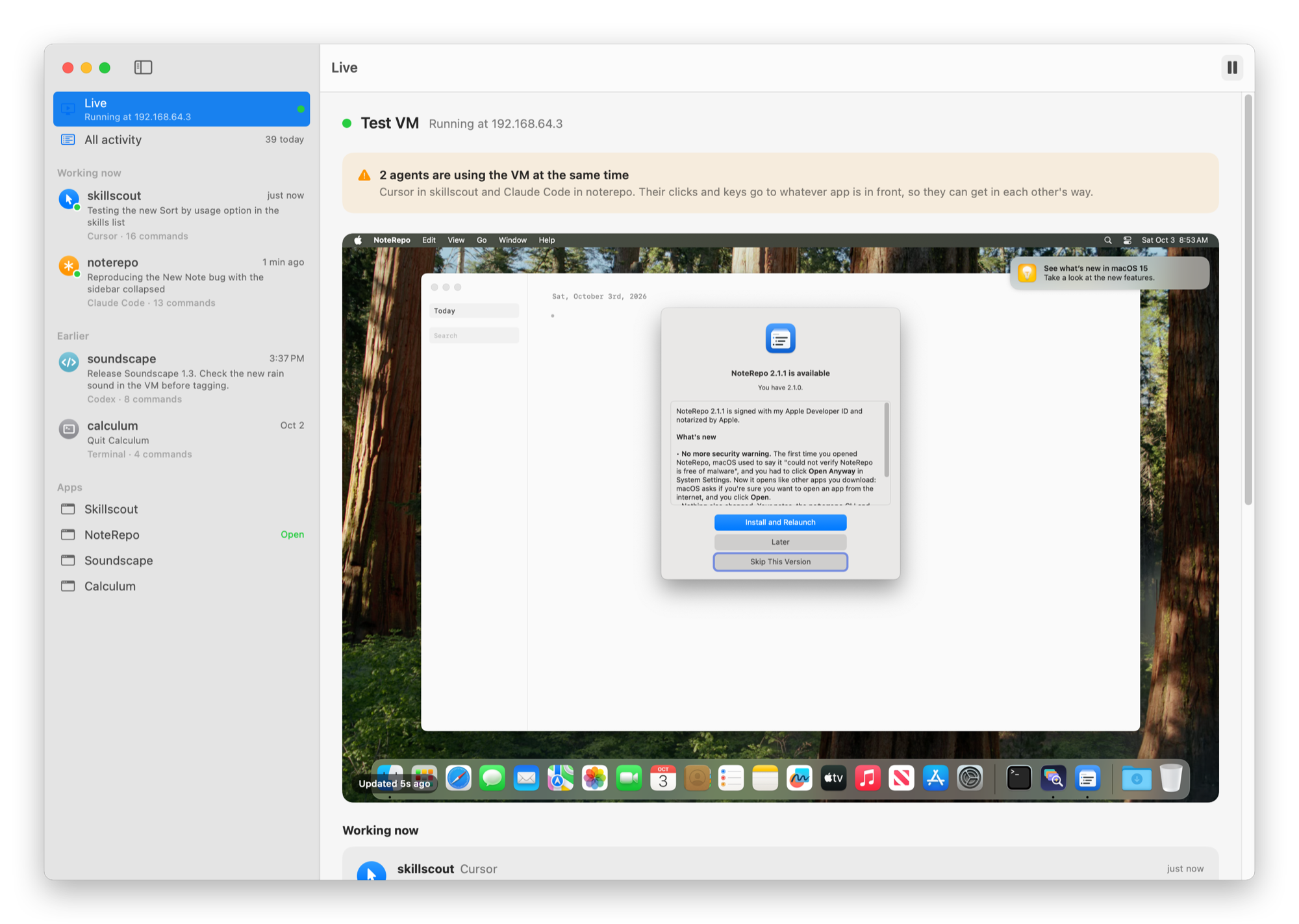Click the soundscape Codex avatar icon
1299x924 pixels.
click(x=69, y=362)
